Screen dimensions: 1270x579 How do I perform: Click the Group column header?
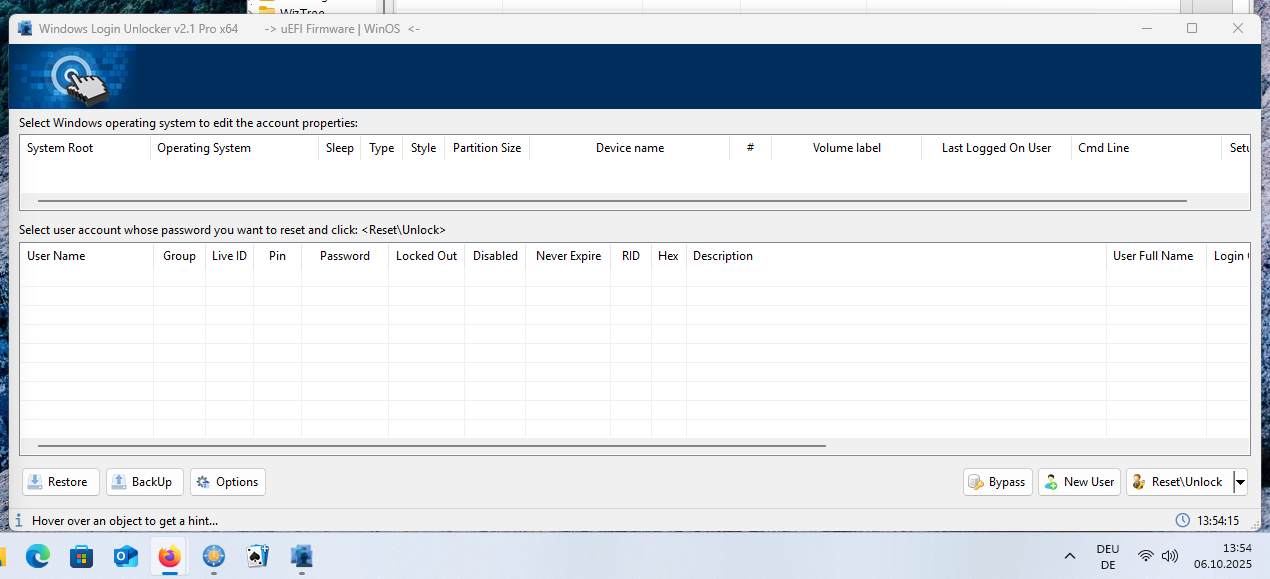coord(180,256)
